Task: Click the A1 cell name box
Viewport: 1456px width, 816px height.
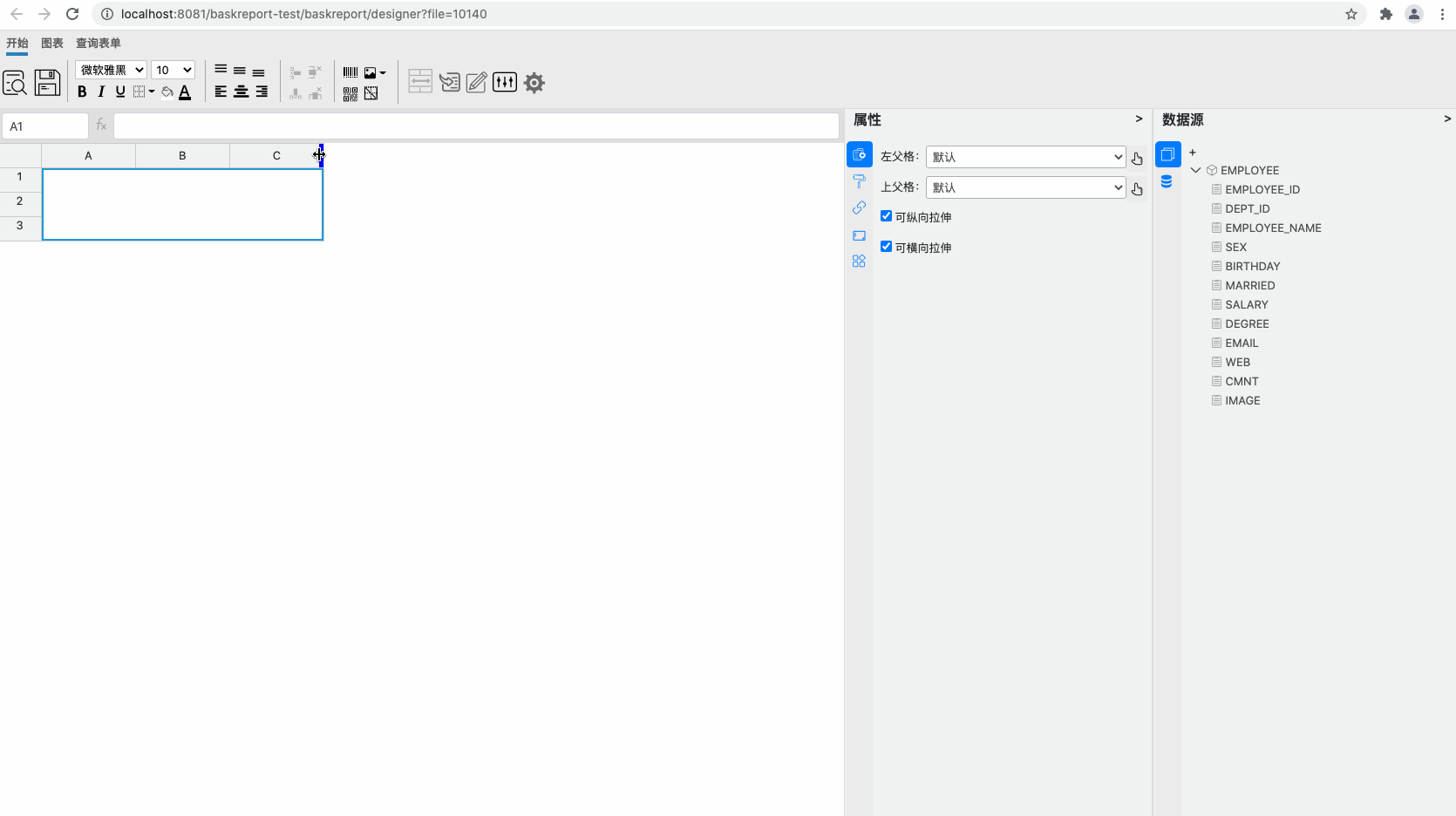Action: coord(45,126)
